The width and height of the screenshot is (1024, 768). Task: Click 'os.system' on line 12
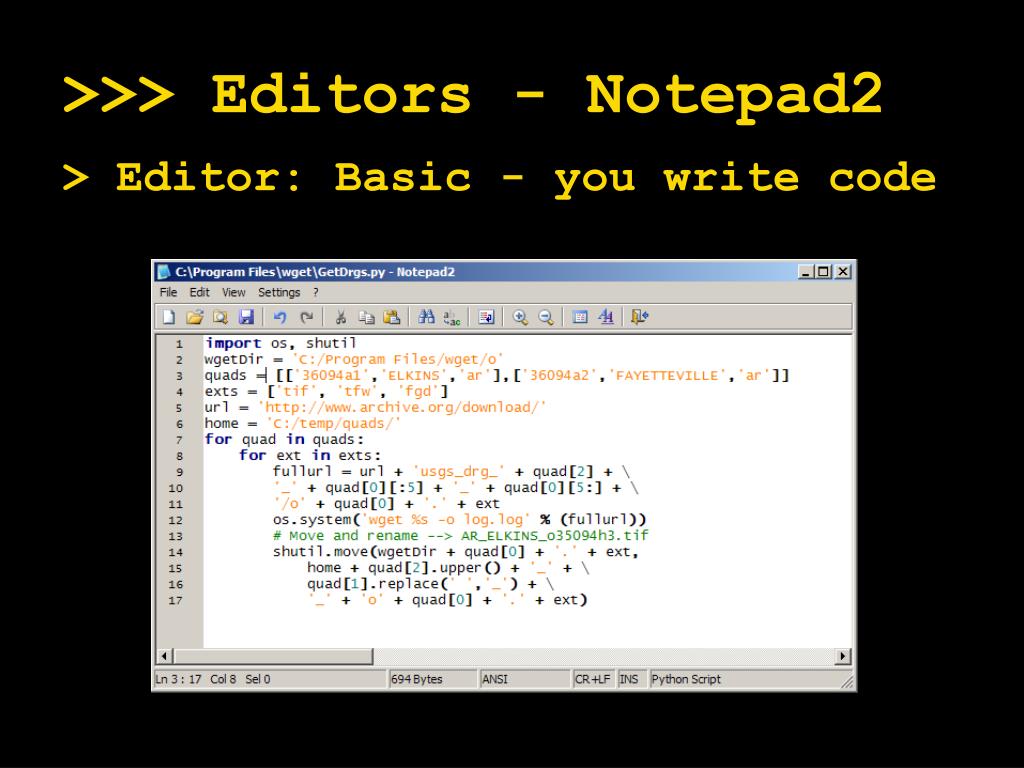pos(312,520)
